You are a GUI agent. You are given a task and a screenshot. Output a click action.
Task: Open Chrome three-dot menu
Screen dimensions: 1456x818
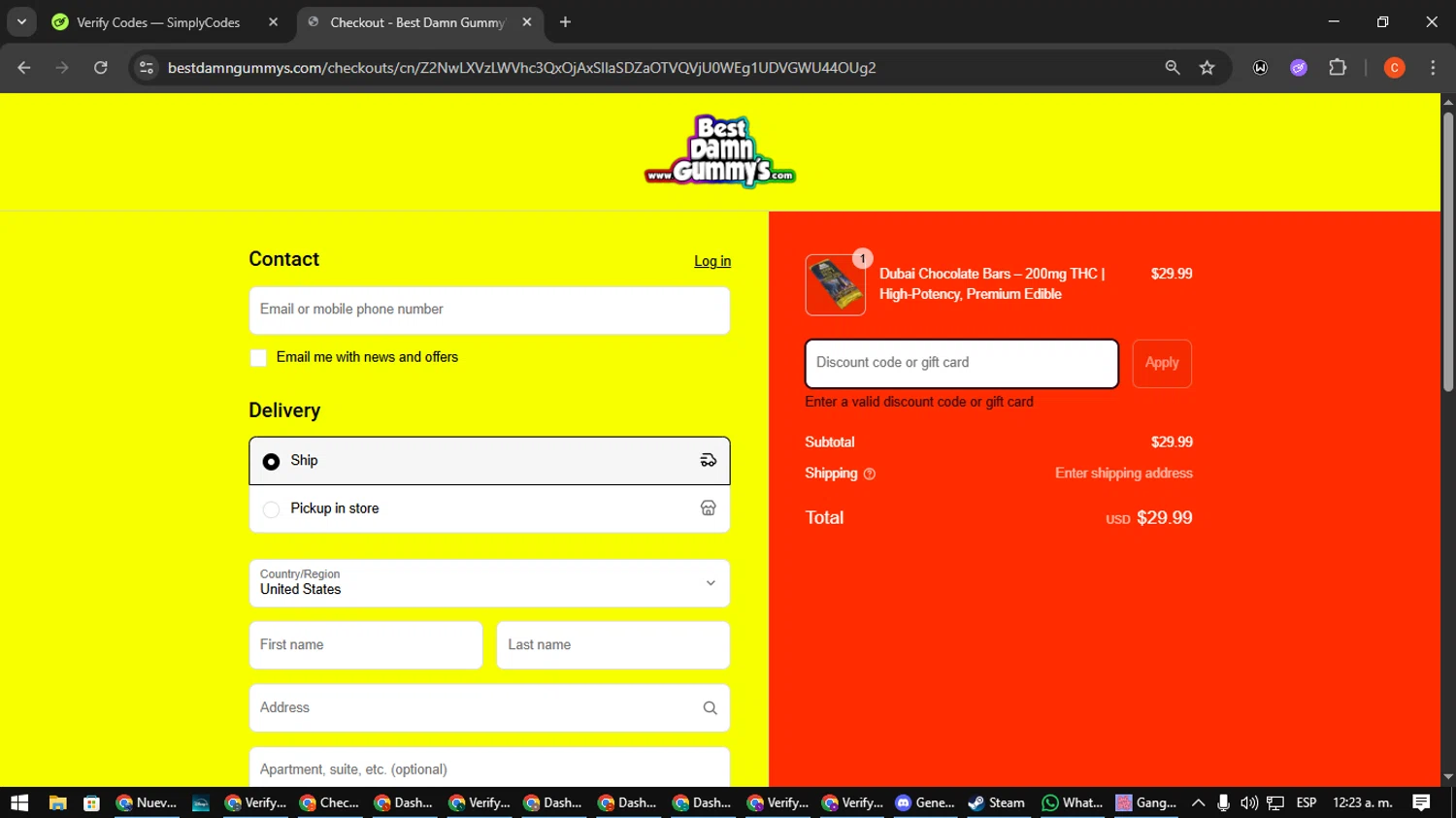tap(1433, 68)
